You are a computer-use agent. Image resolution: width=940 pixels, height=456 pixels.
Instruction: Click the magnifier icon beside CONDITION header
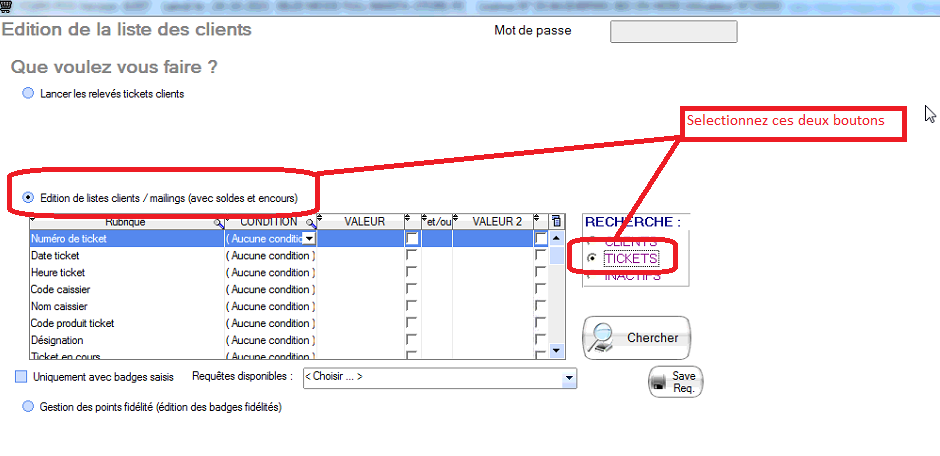click(x=311, y=222)
